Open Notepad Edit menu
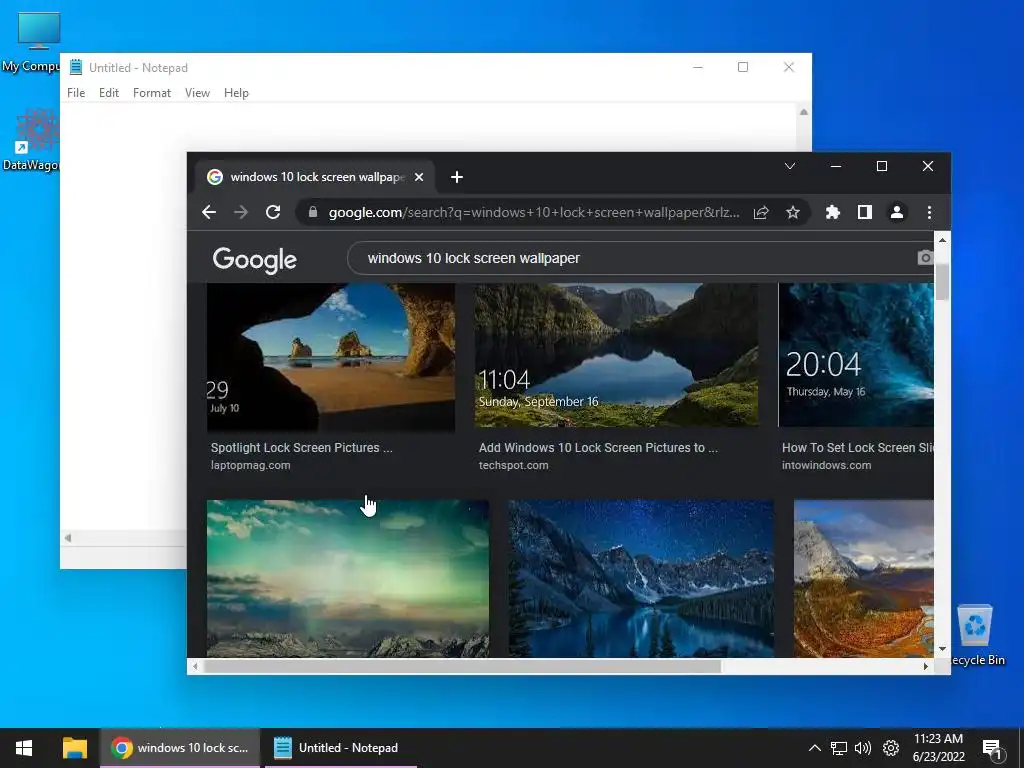The width and height of the screenshot is (1024, 768). click(x=108, y=93)
